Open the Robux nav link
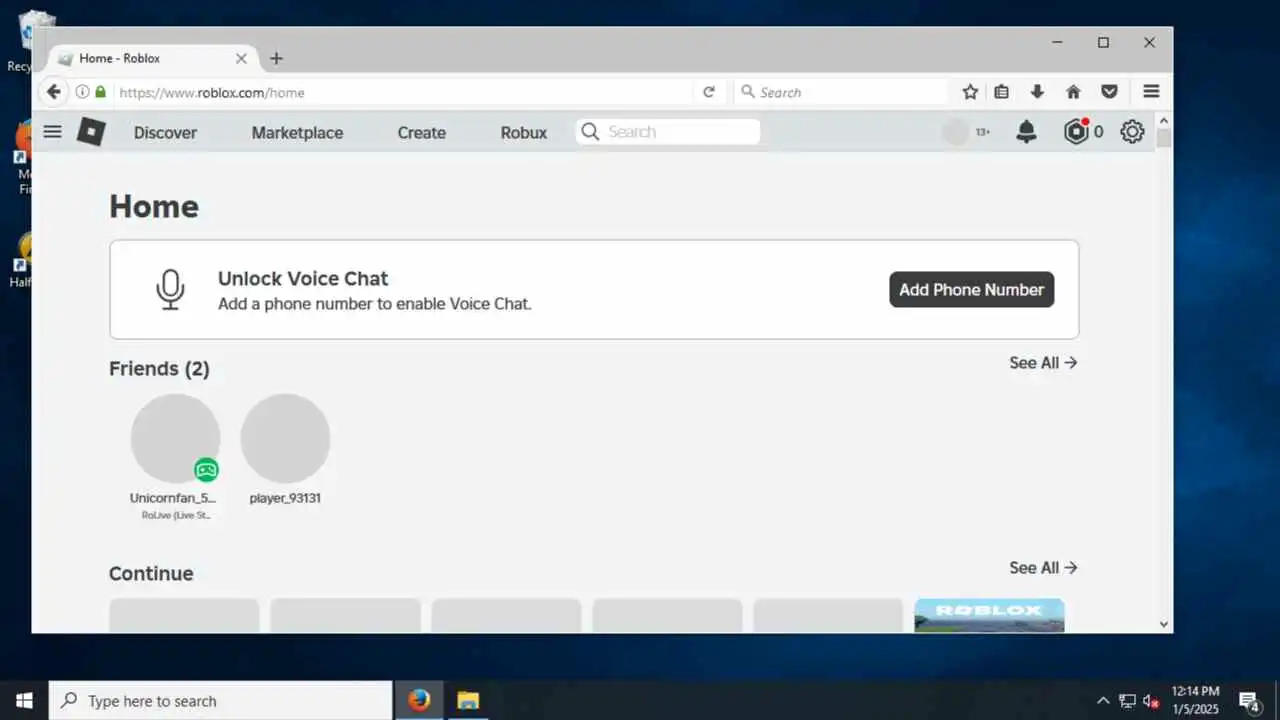 [524, 132]
